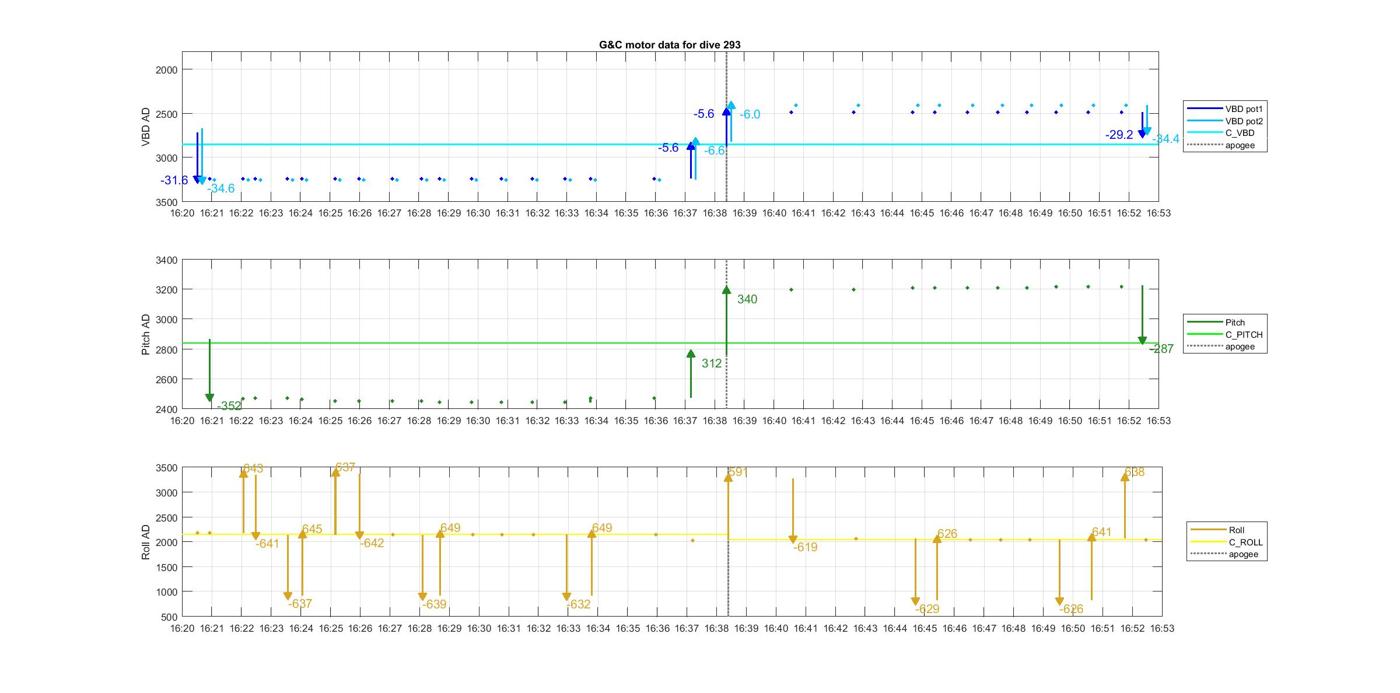Click the "1500" tick on Roll axis

[x=165, y=567]
